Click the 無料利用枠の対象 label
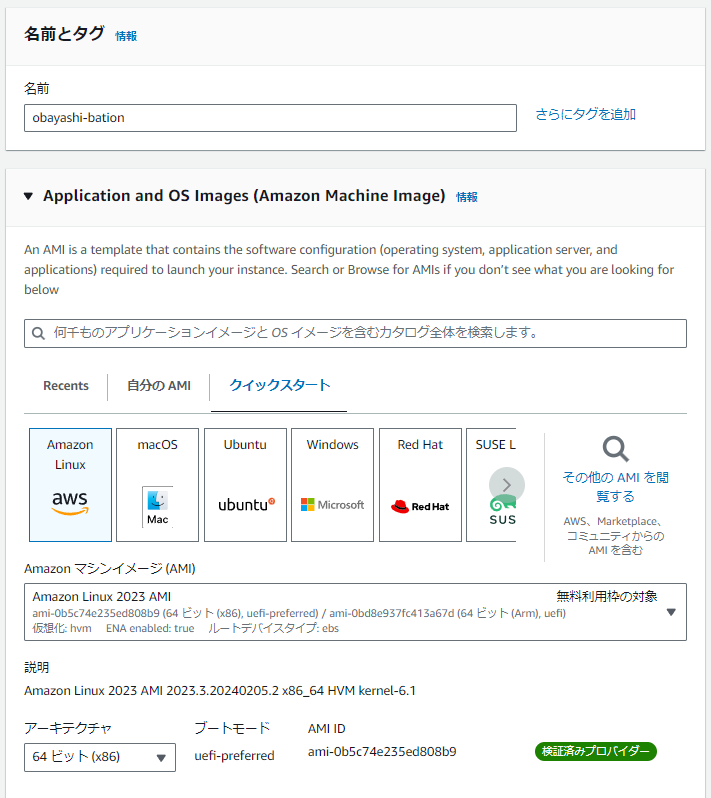711x798 pixels. point(607,596)
